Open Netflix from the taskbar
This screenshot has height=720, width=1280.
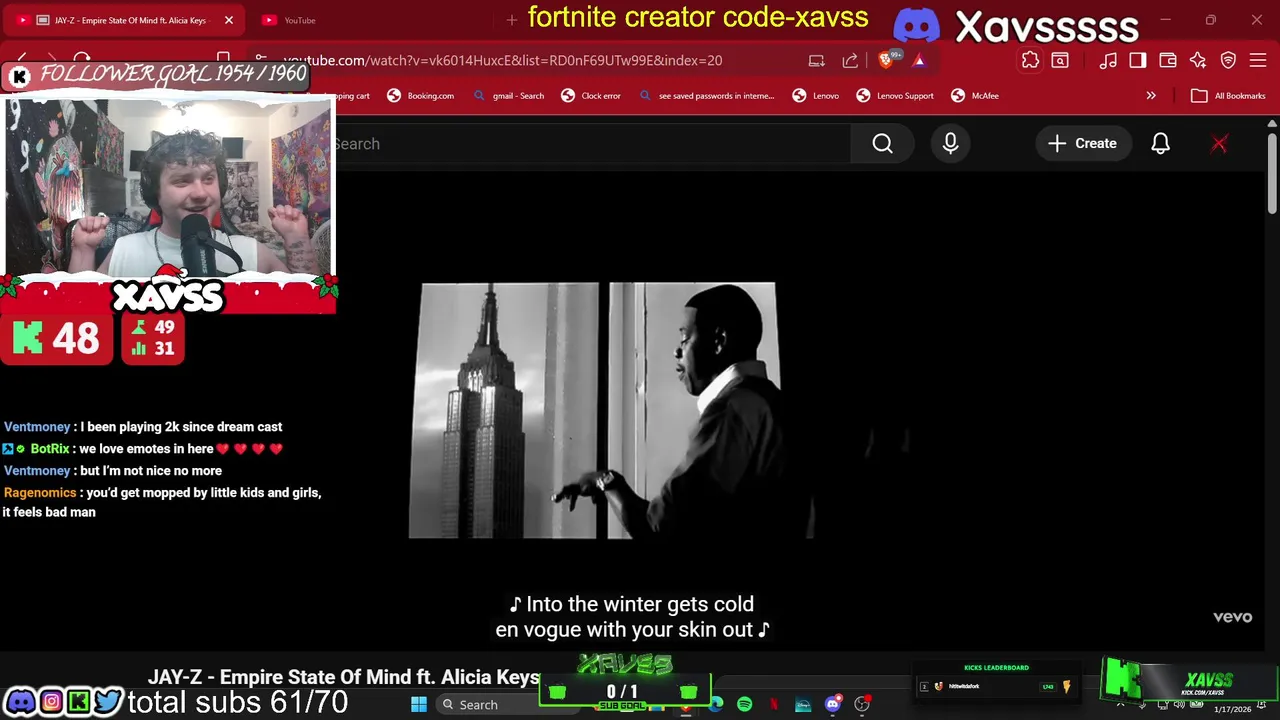774,705
